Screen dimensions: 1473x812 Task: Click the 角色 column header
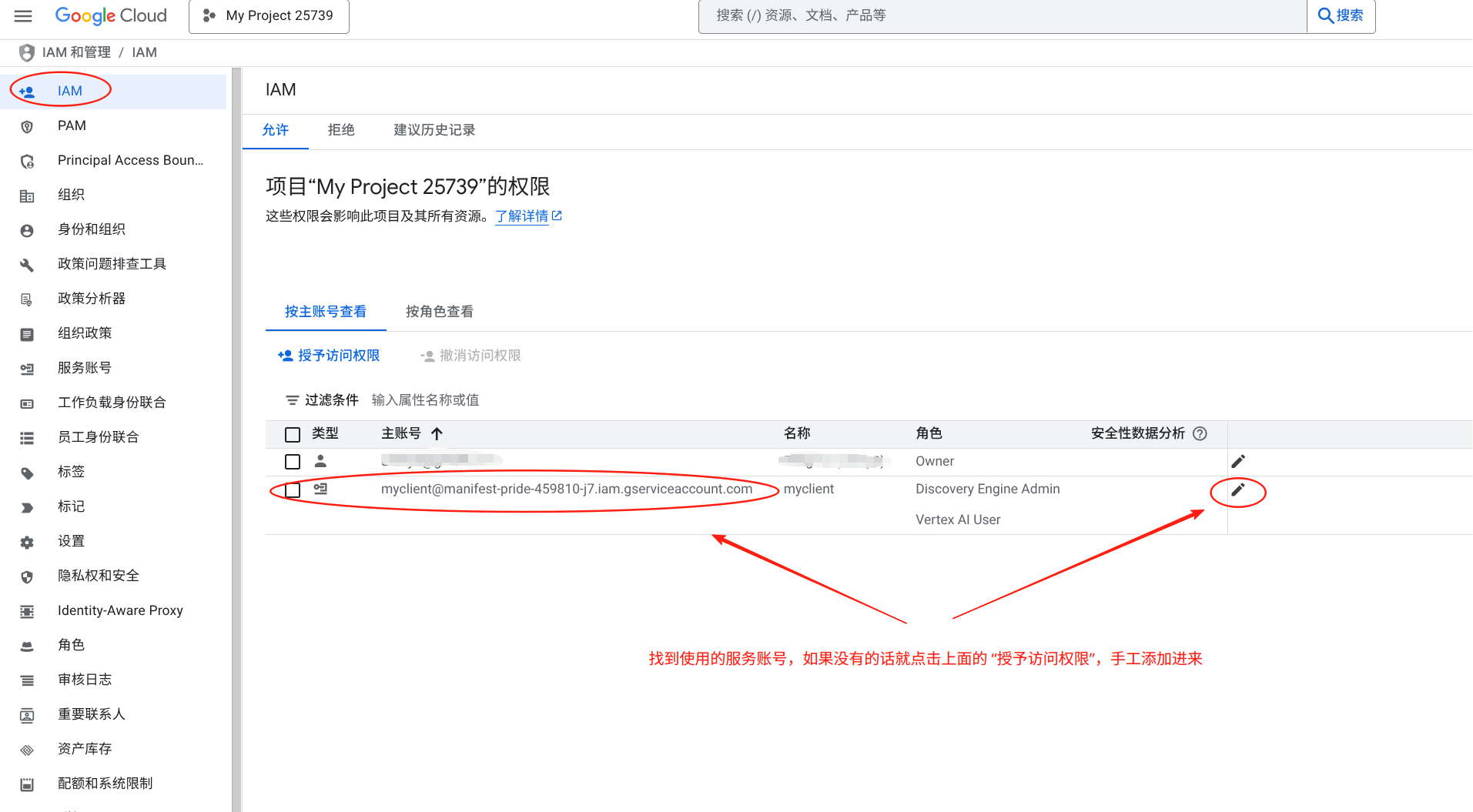point(929,433)
